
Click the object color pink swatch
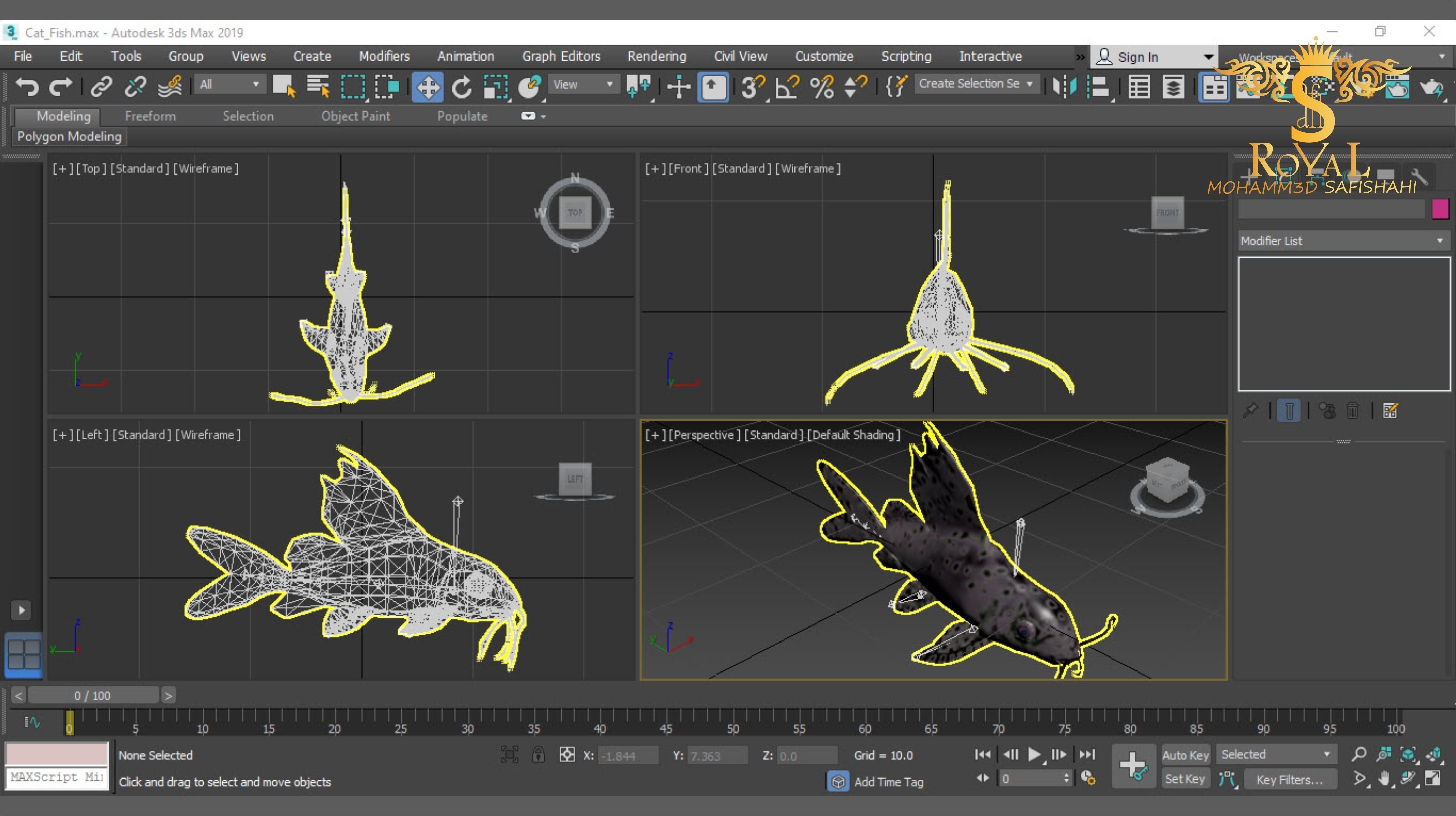click(x=1440, y=209)
